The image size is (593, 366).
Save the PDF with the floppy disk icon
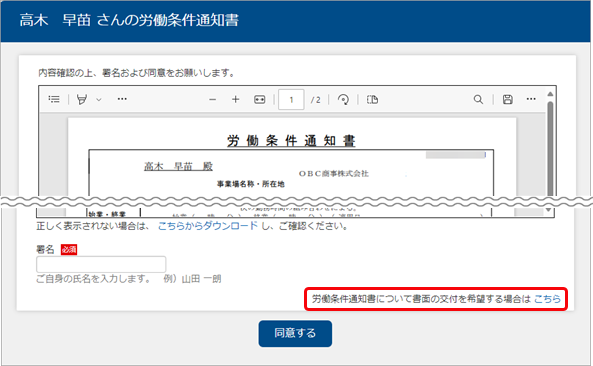click(508, 99)
